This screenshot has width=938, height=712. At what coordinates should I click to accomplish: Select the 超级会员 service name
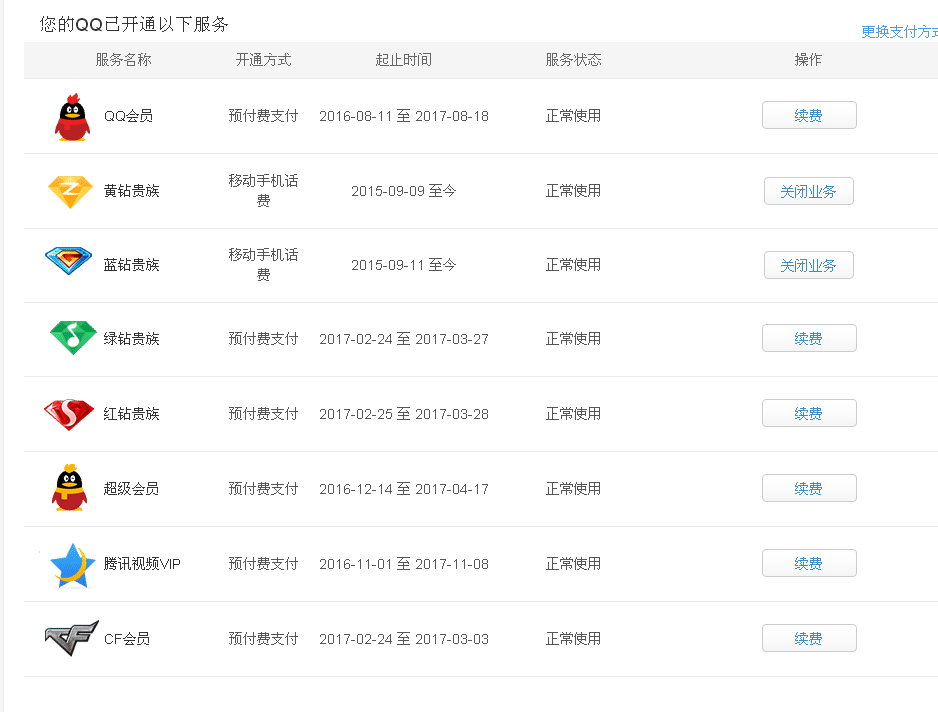point(132,489)
